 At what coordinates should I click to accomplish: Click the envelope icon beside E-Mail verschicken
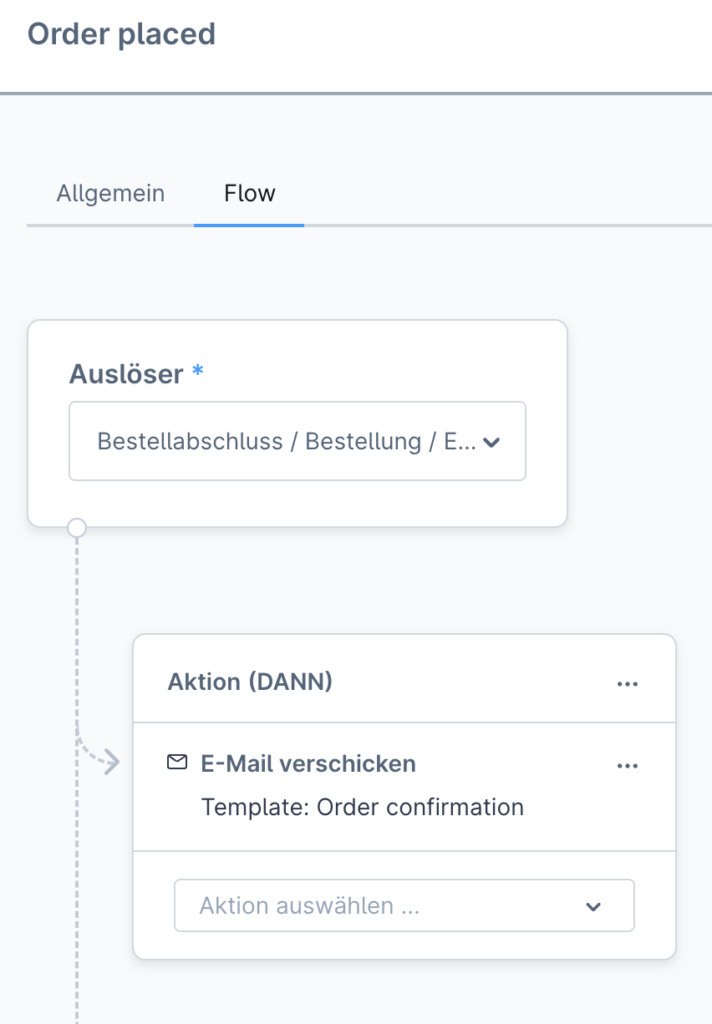pos(177,762)
